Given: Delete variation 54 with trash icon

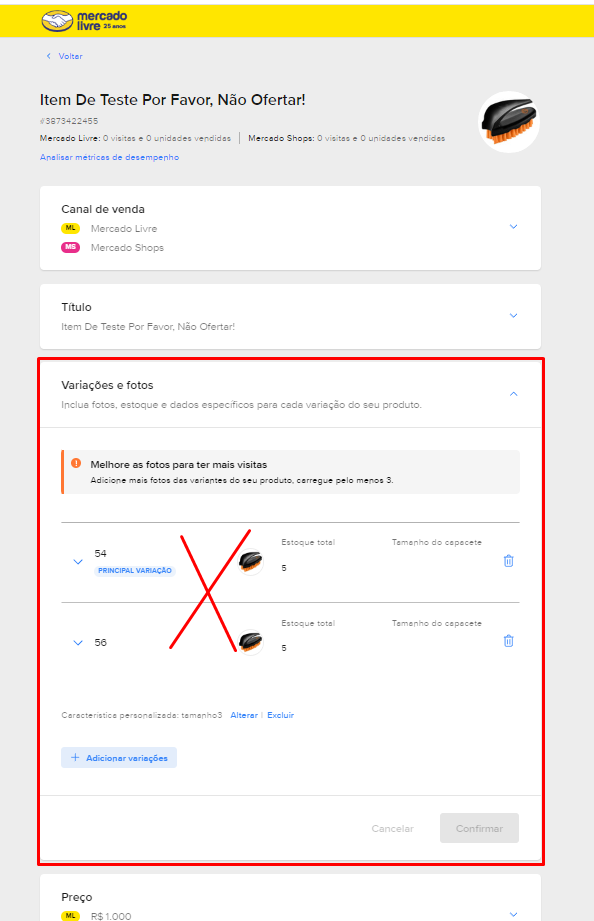Looking at the screenshot, I should (509, 561).
